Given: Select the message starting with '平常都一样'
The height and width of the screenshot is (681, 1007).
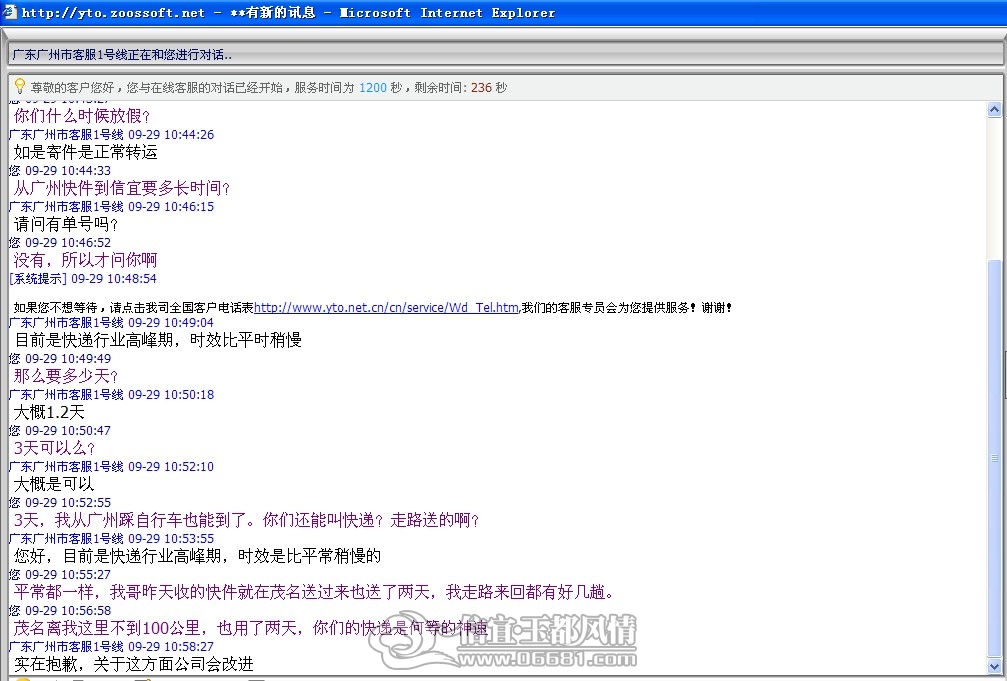Looking at the screenshot, I should [x=314, y=592].
